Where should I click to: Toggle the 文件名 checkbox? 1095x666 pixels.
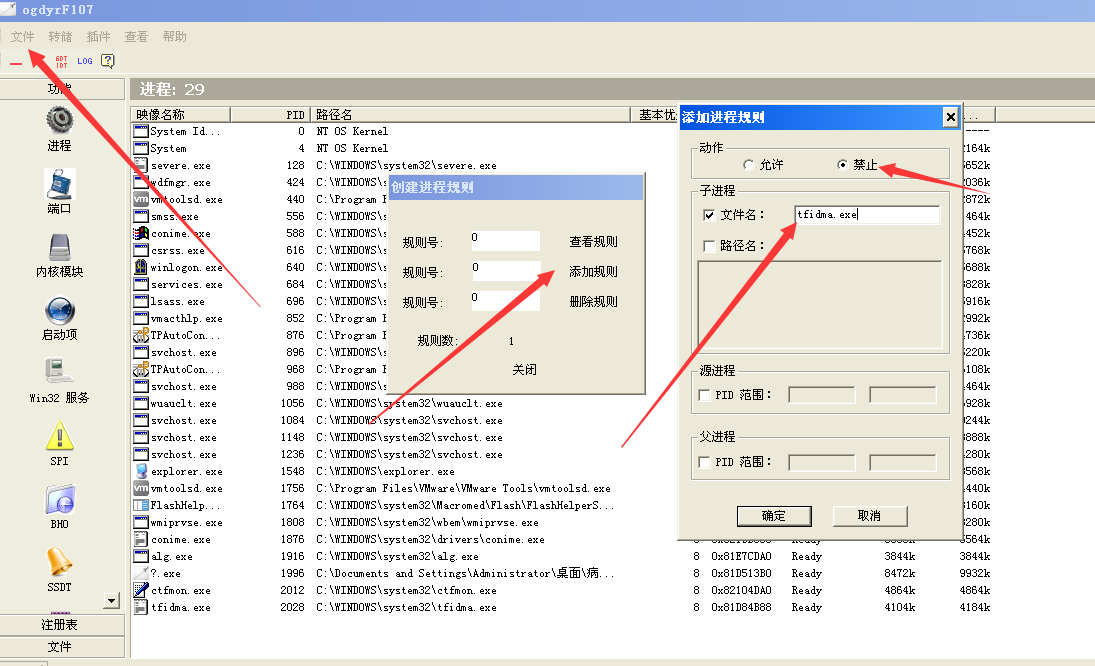(x=709, y=215)
